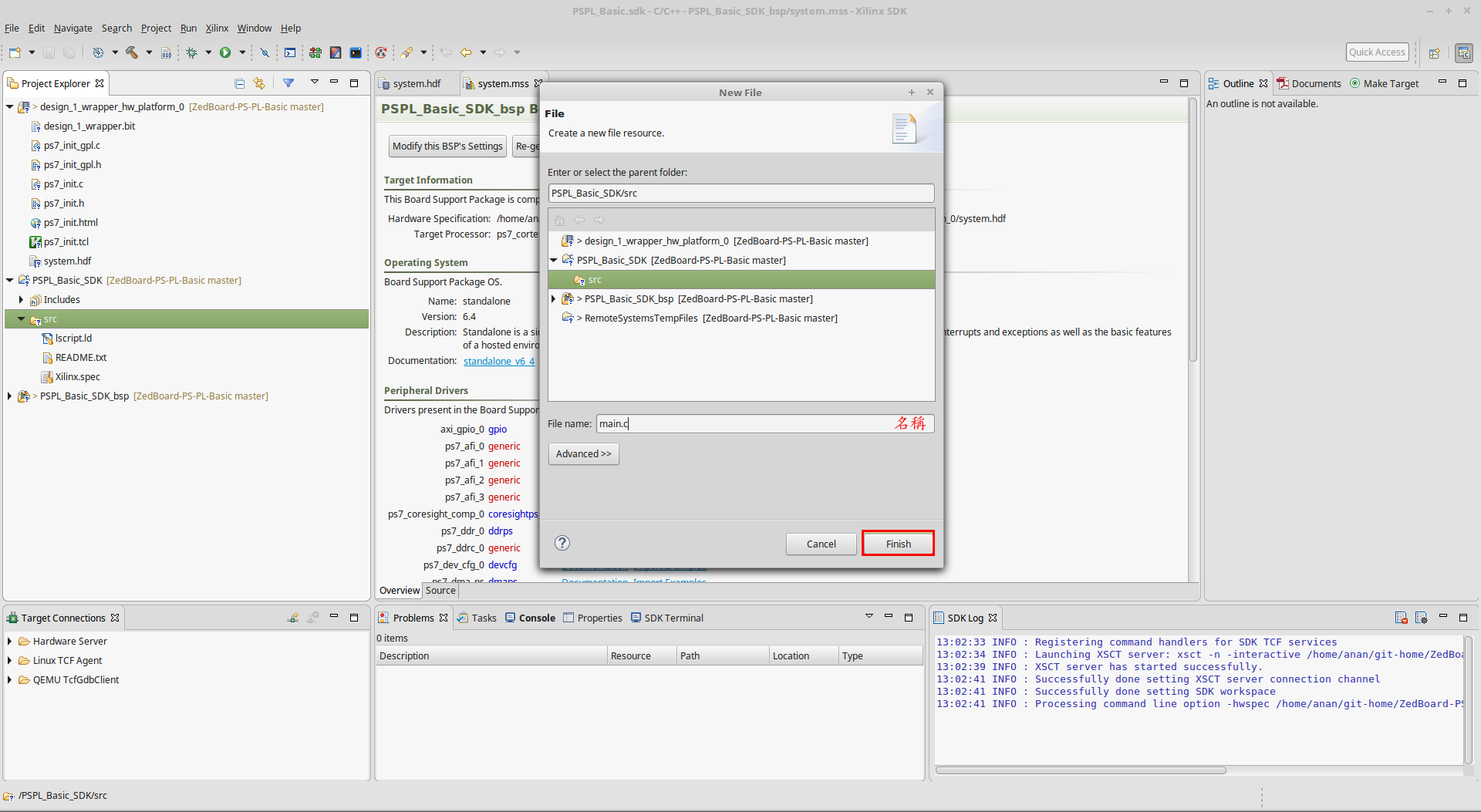Open the Navigate menu
The image size is (1481, 812).
point(73,29)
